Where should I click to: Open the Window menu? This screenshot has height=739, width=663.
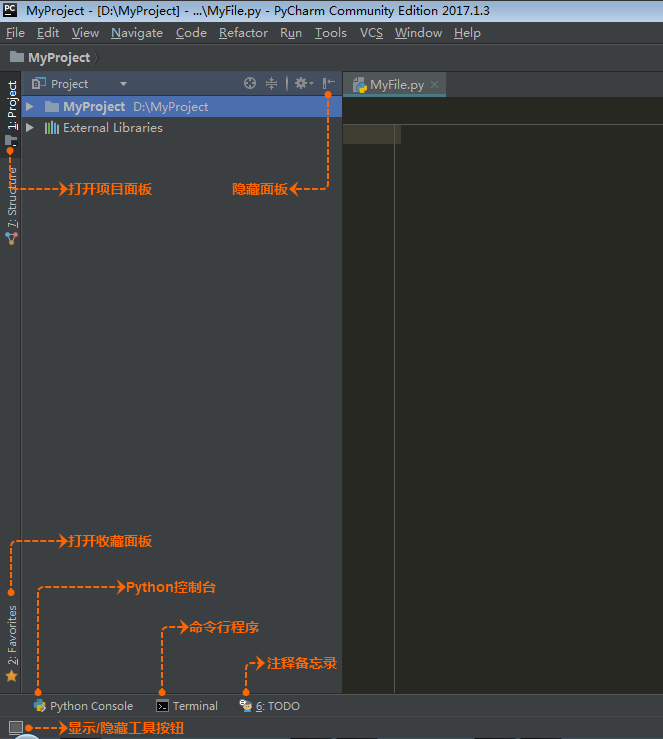point(418,33)
